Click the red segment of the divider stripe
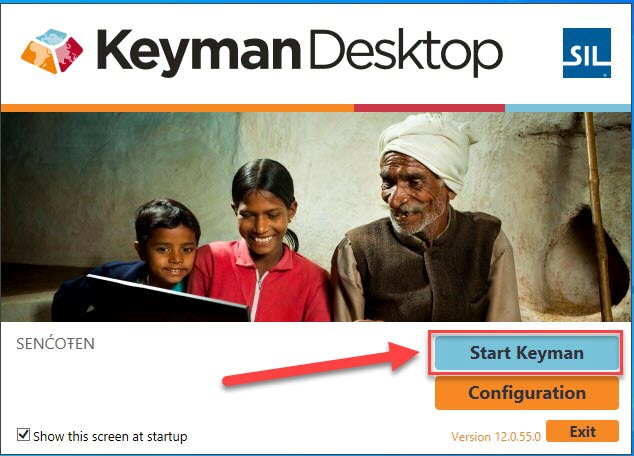 click(429, 108)
